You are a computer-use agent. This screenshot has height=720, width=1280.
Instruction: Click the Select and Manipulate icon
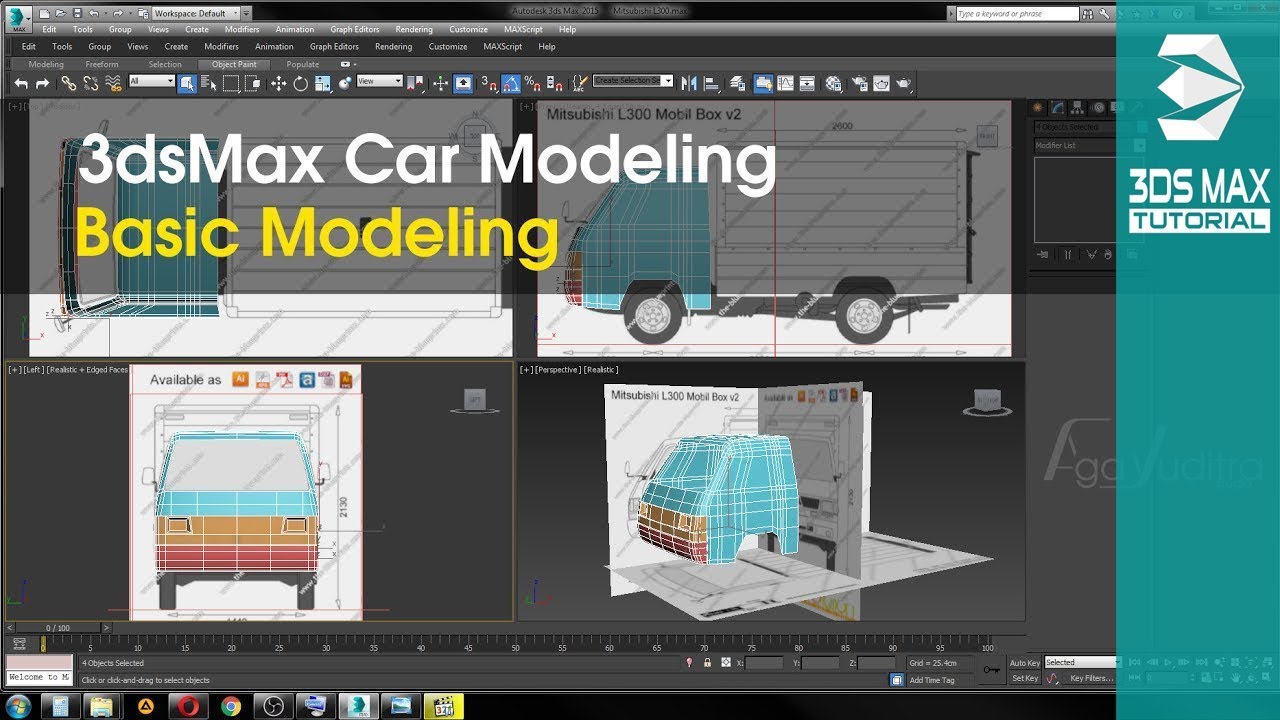pos(440,84)
